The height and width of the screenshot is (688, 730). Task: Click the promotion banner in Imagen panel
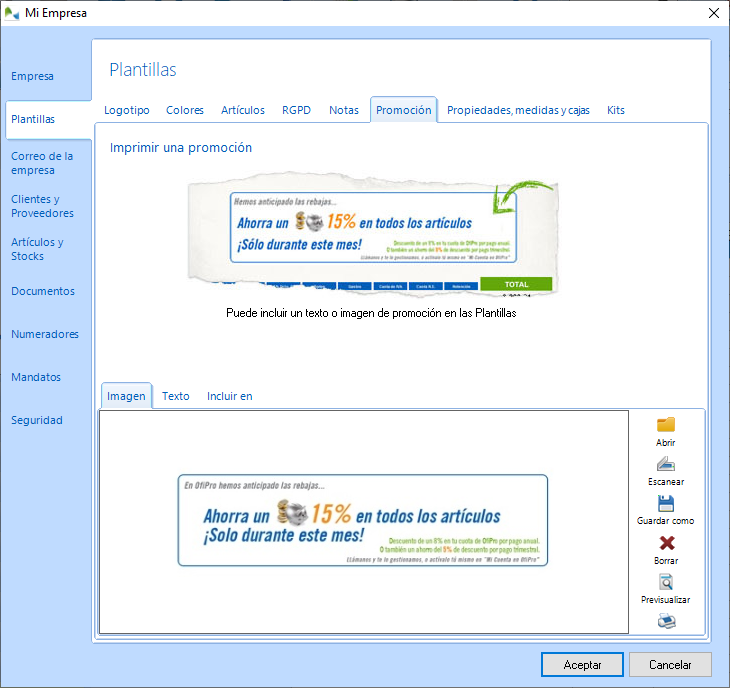[363, 520]
